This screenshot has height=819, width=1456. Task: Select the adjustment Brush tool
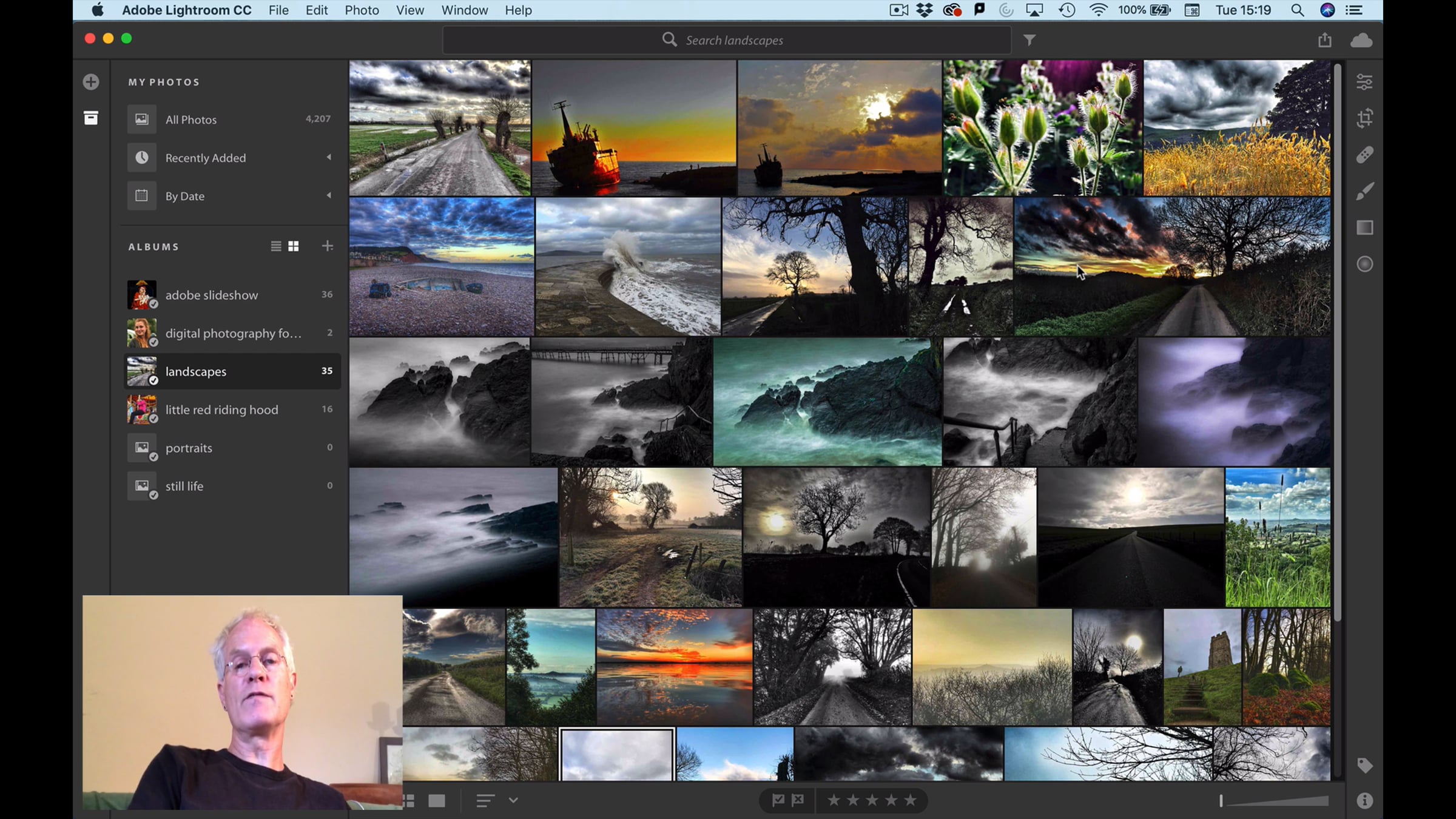[x=1364, y=192]
